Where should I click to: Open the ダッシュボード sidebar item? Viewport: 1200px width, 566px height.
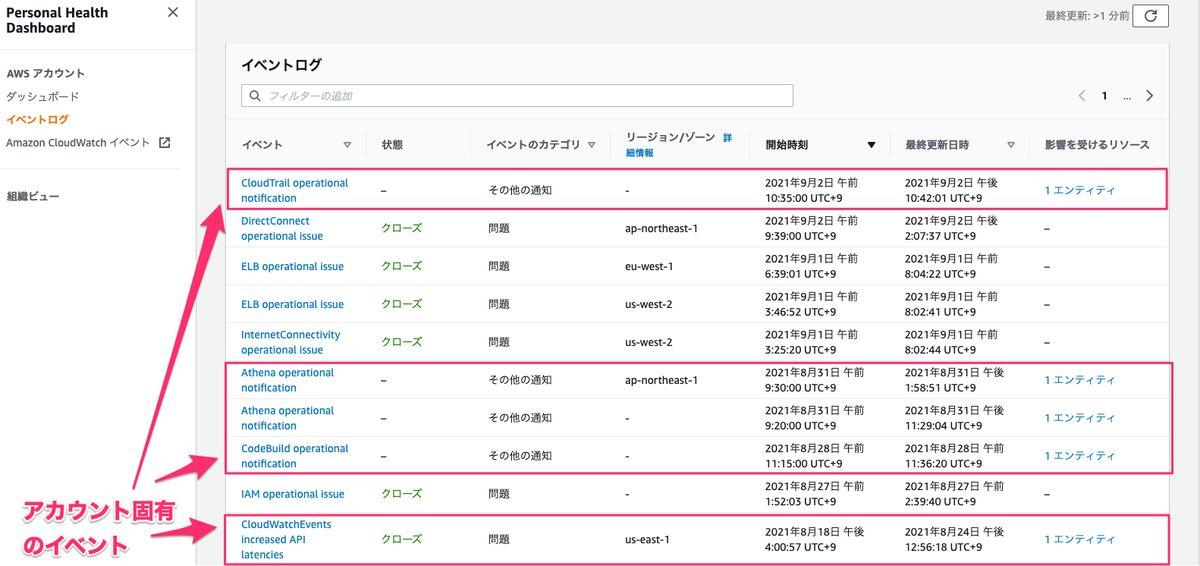pos(42,97)
